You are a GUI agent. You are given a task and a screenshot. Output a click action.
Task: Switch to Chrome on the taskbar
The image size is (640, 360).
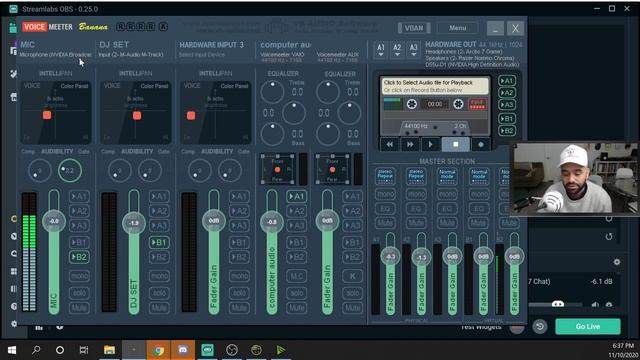158,350
